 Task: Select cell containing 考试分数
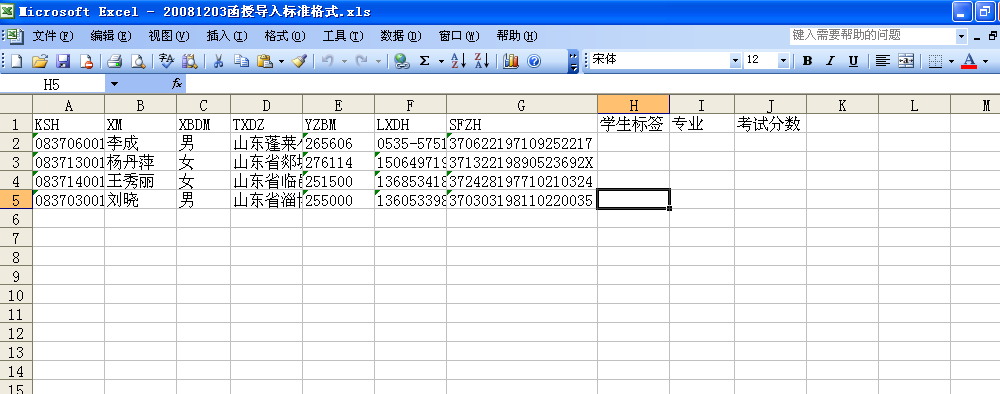pos(770,124)
